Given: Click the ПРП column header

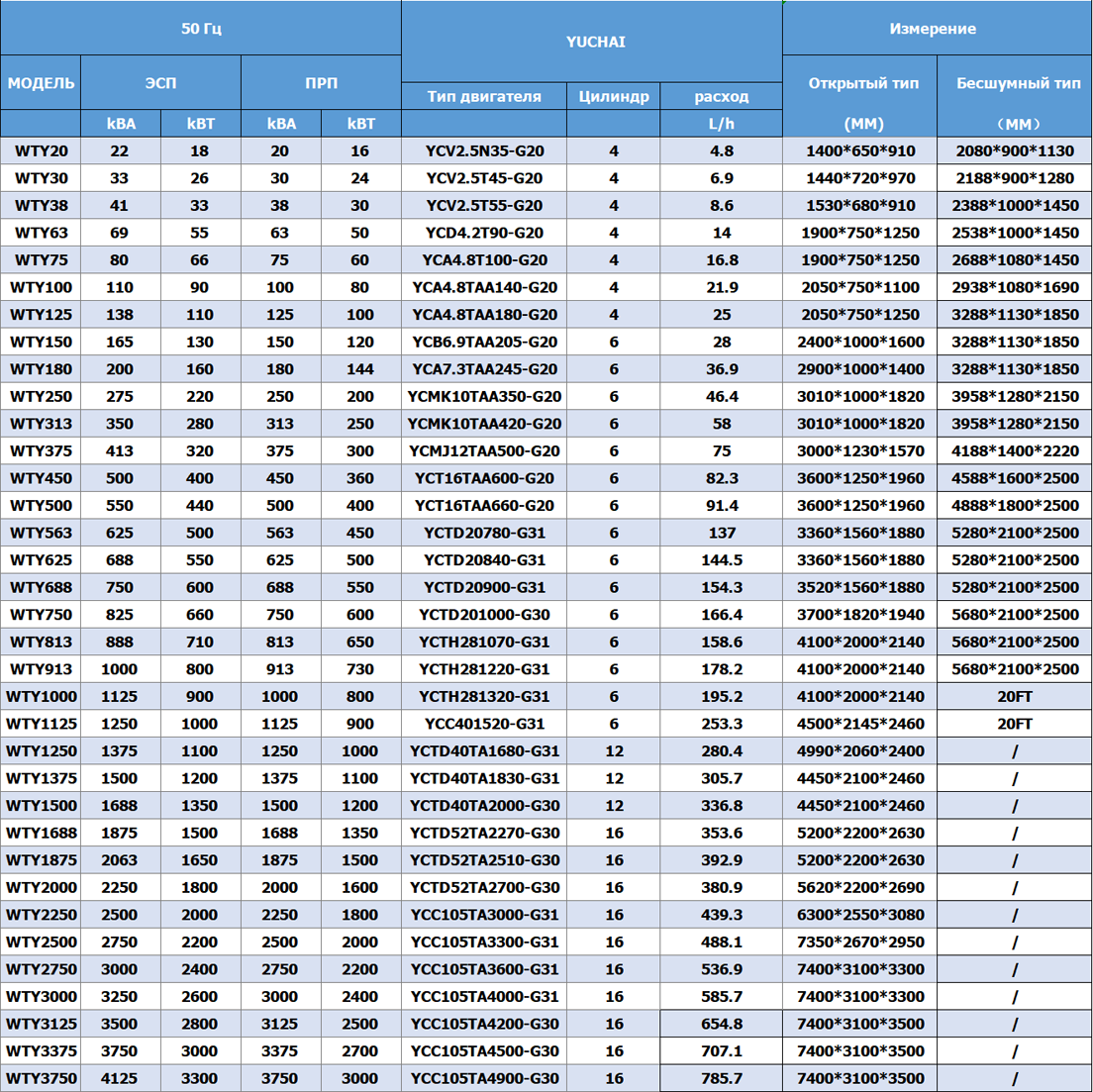Looking at the screenshot, I should click(322, 83).
